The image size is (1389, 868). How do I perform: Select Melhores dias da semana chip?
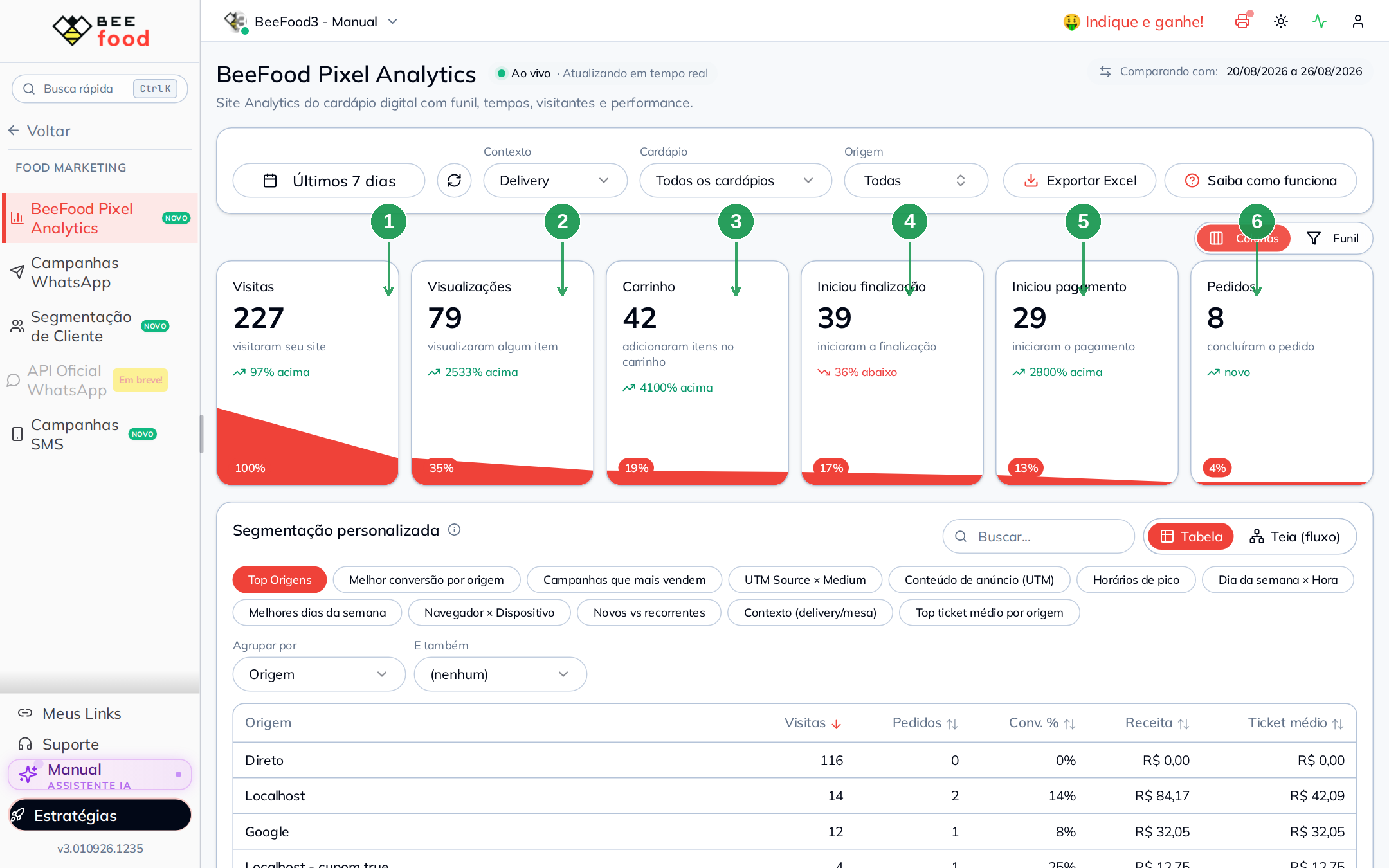coord(317,613)
